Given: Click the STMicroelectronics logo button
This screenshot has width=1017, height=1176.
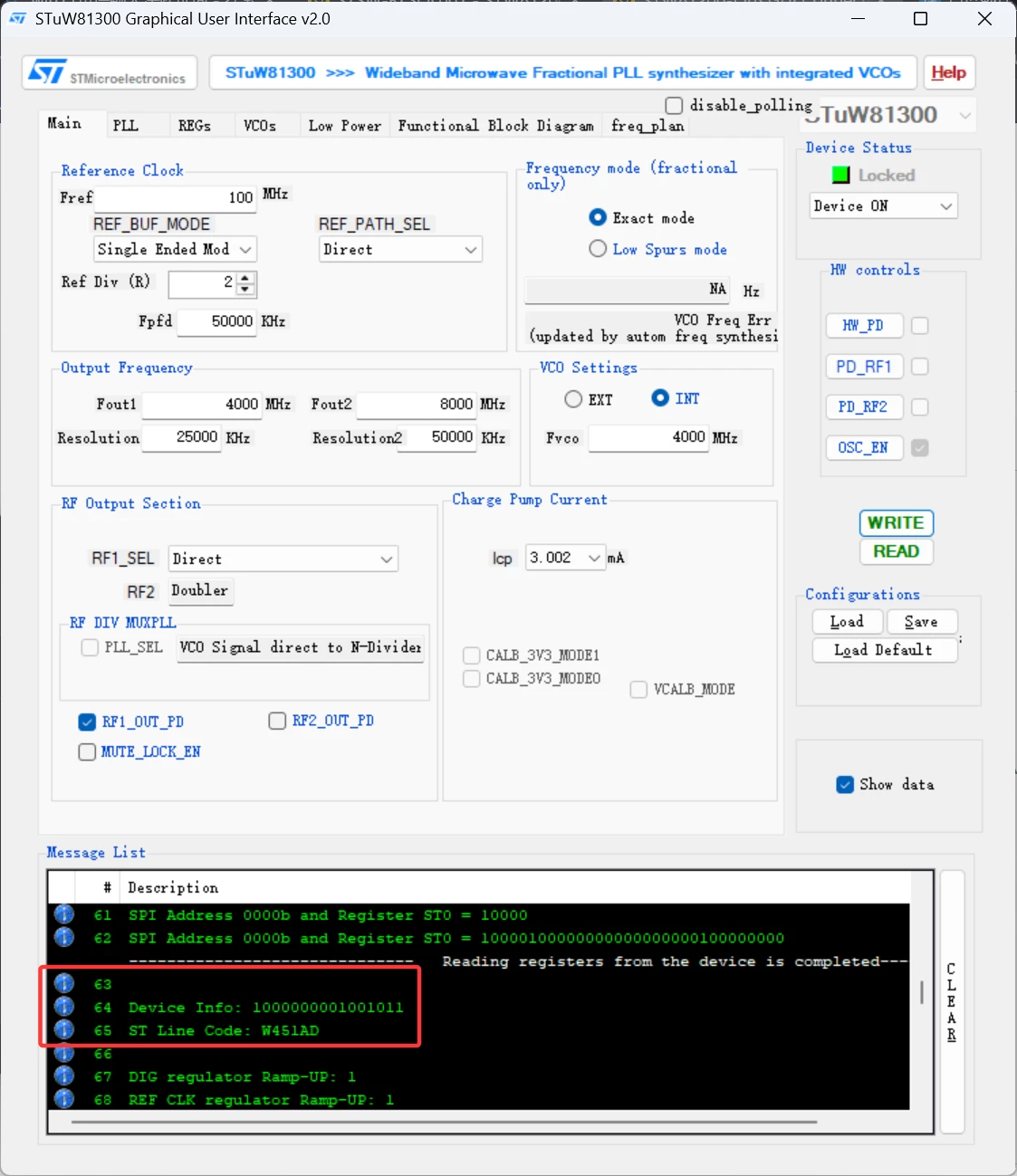Looking at the screenshot, I should pyautogui.click(x=110, y=72).
